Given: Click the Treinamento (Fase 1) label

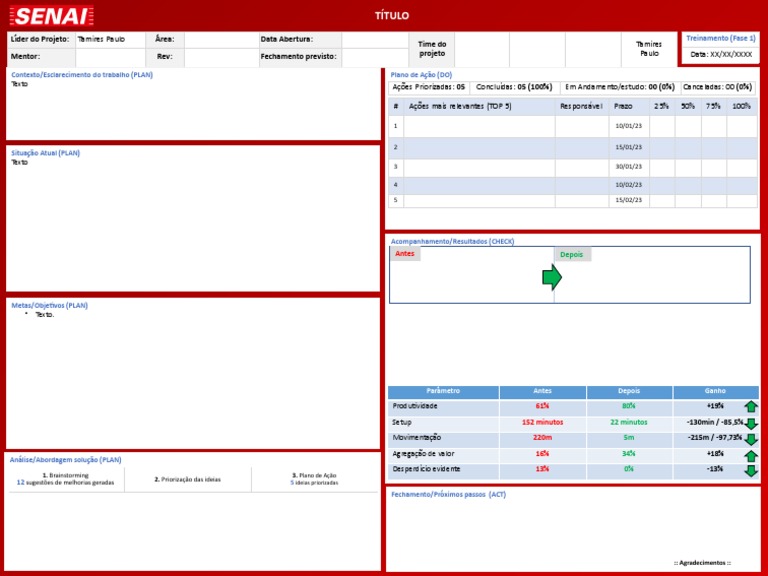Looking at the screenshot, I should [721, 38].
